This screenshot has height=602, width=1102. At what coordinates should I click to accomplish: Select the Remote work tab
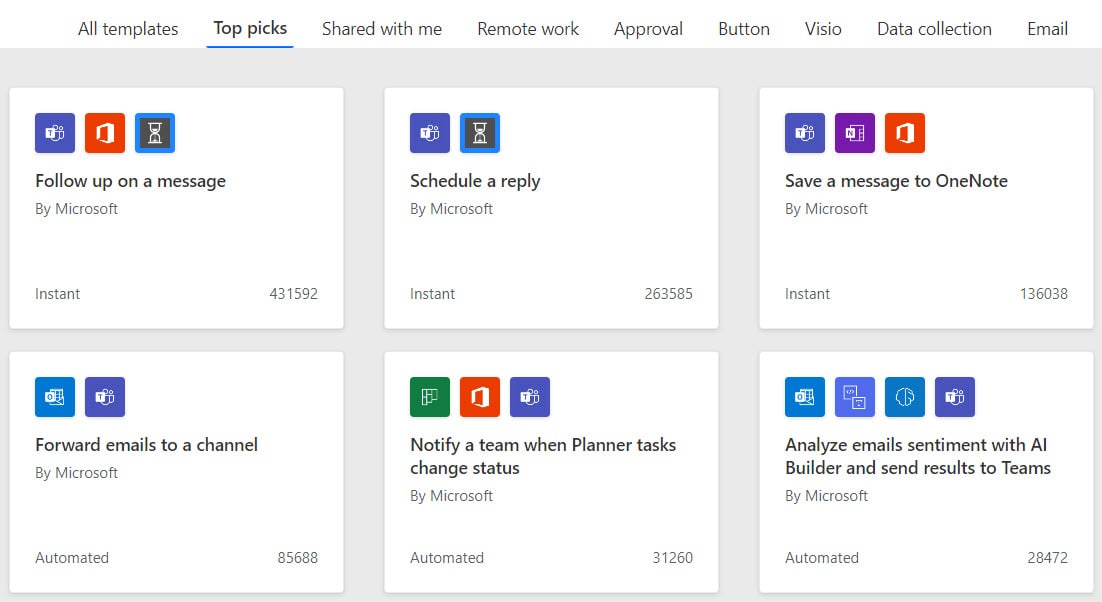(x=528, y=29)
